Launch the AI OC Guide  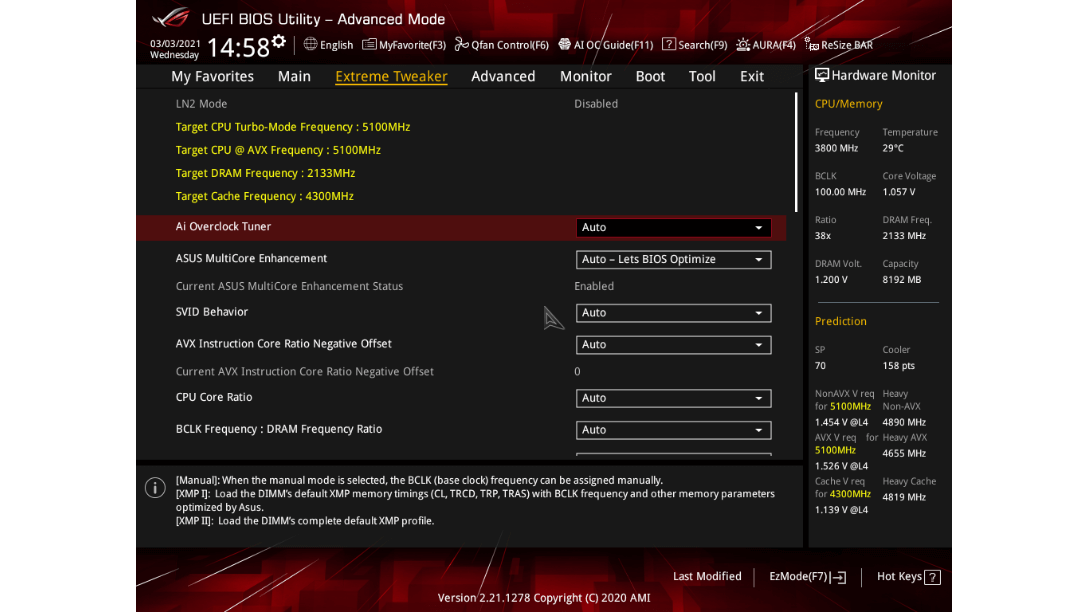[x=608, y=44]
